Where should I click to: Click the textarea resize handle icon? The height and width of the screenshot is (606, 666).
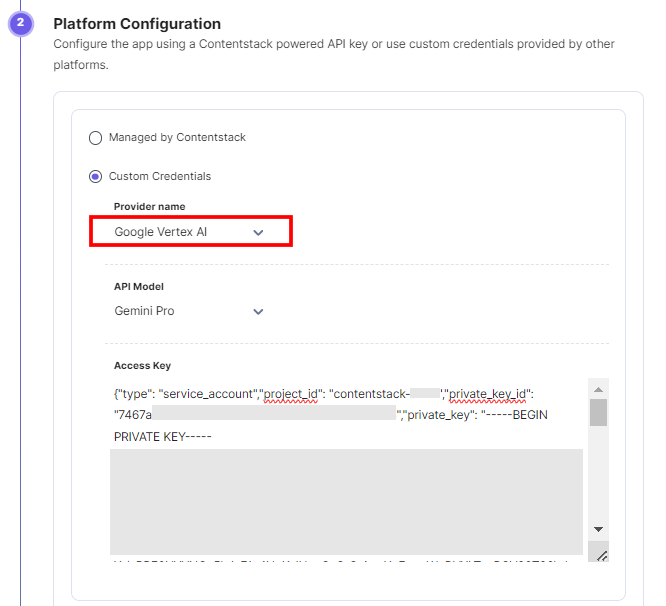tap(601, 555)
